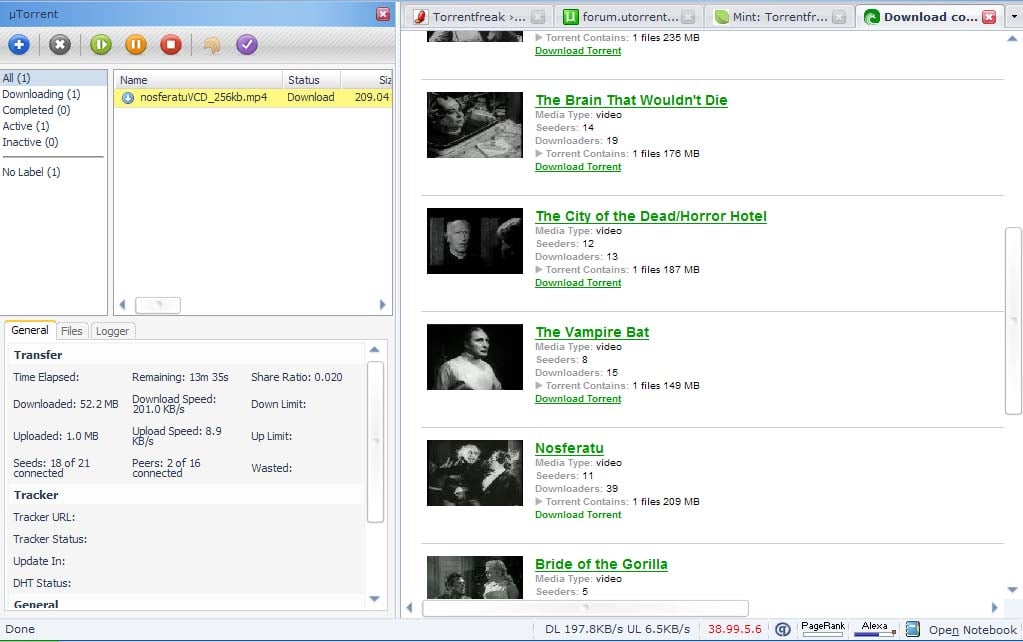
Task: Click the Torrentfreak tab favicon
Action: click(x=421, y=17)
